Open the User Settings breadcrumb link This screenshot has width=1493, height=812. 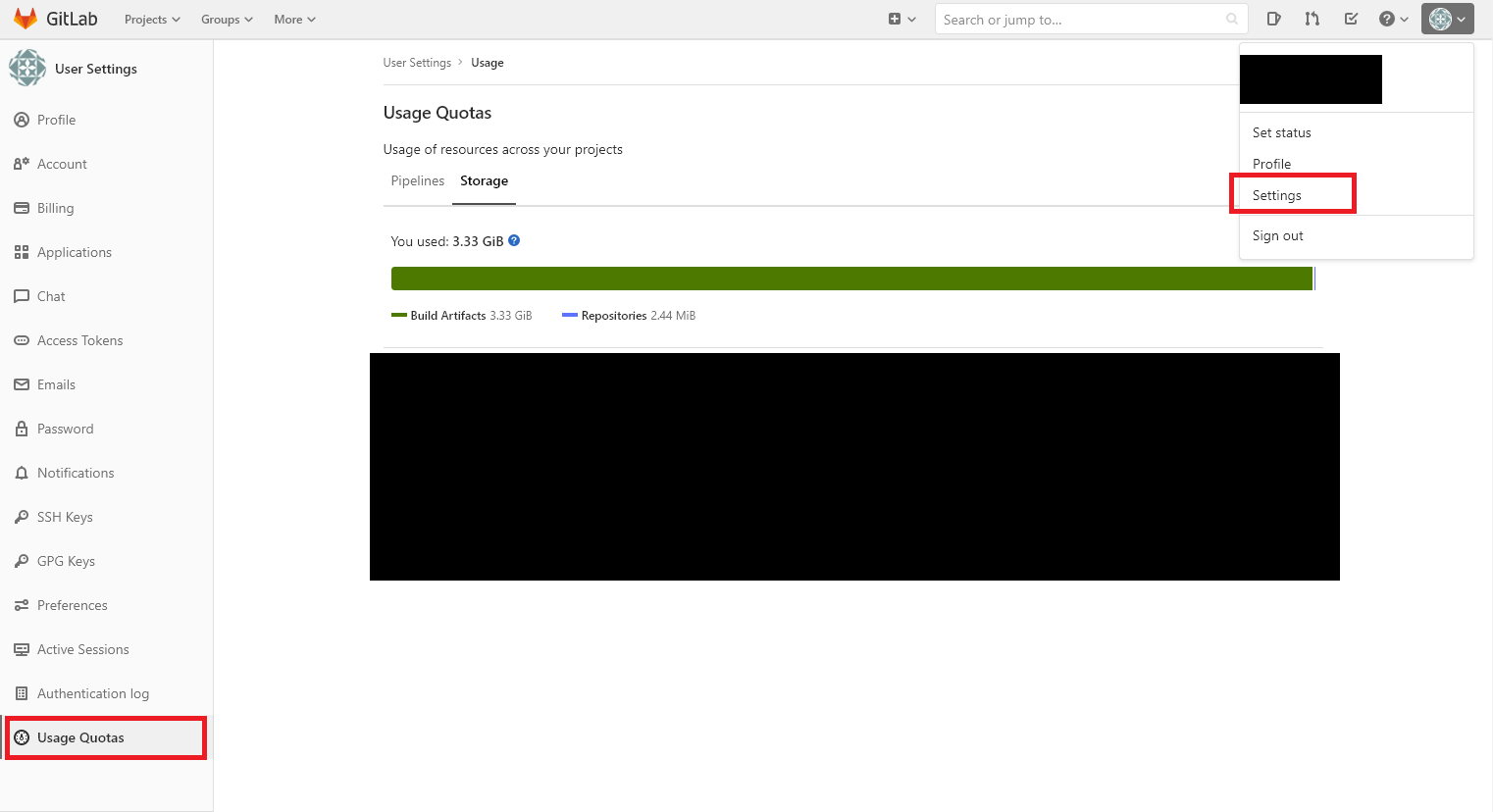417,62
